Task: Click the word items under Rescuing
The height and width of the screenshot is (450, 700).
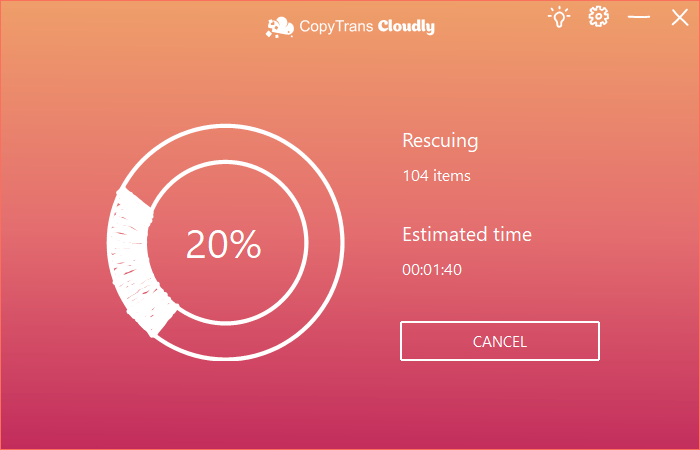Action: 451,176
